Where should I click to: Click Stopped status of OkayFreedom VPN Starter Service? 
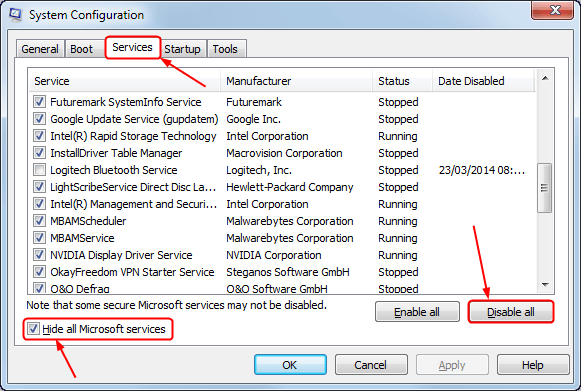[x=398, y=272]
